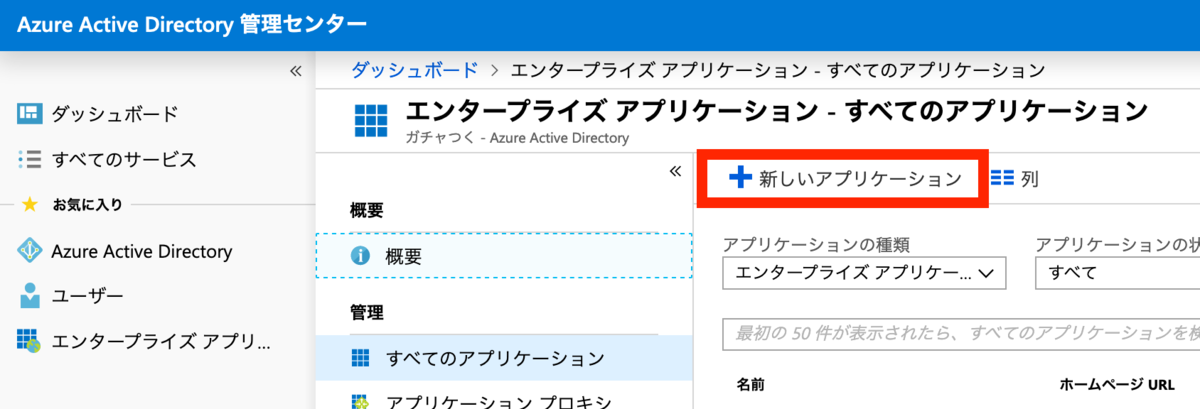Screen dimensions: 1200x409
Task: Click the エンタープライズ アプリ grid icon in sidebar
Action: [x=29, y=341]
